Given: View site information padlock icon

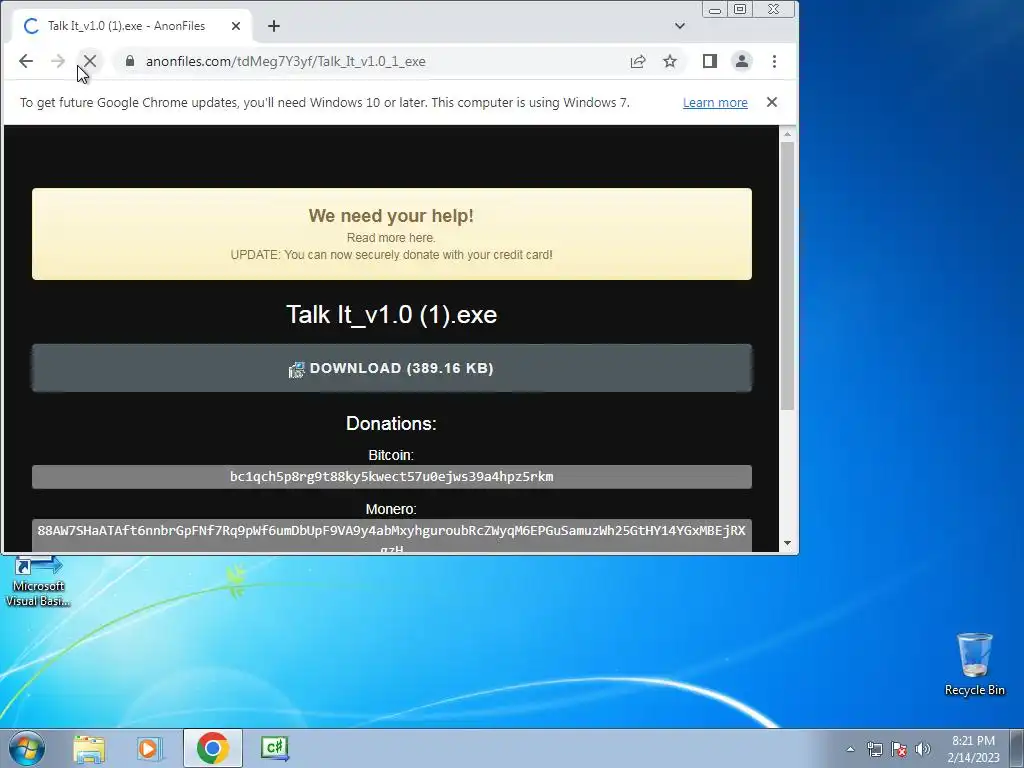Looking at the screenshot, I should (130, 61).
